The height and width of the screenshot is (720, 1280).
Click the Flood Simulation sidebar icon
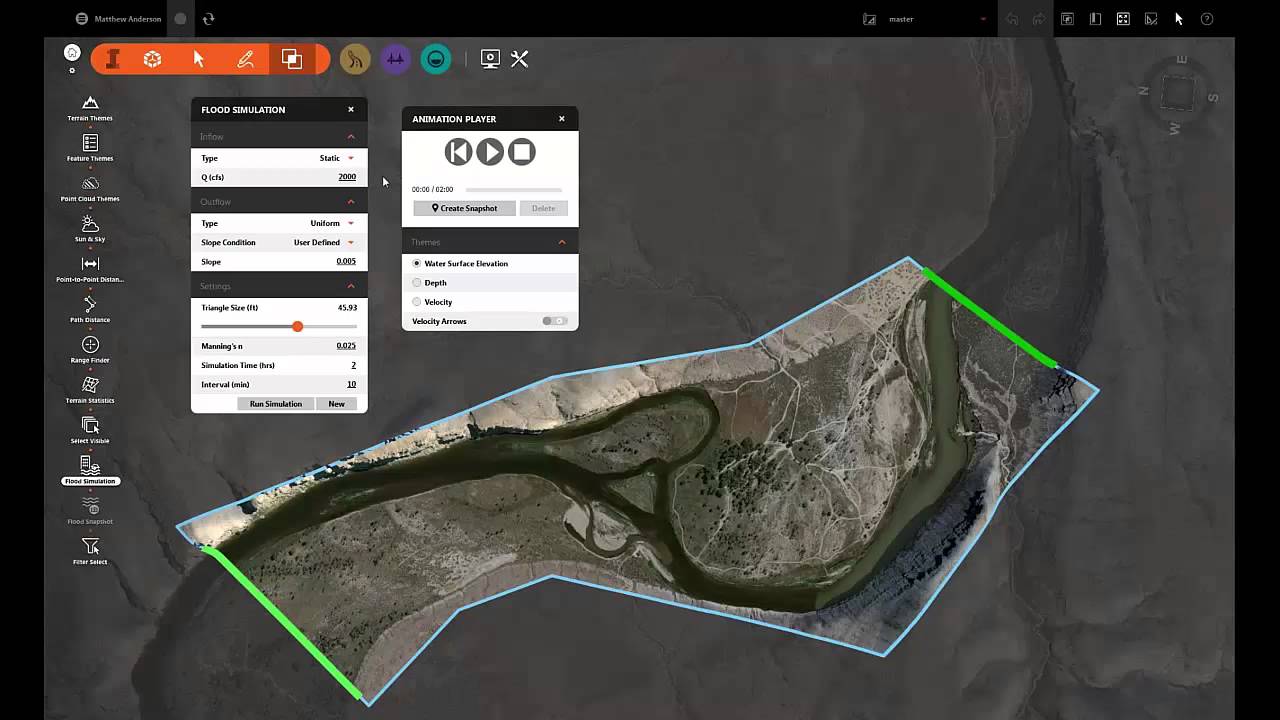[90, 471]
